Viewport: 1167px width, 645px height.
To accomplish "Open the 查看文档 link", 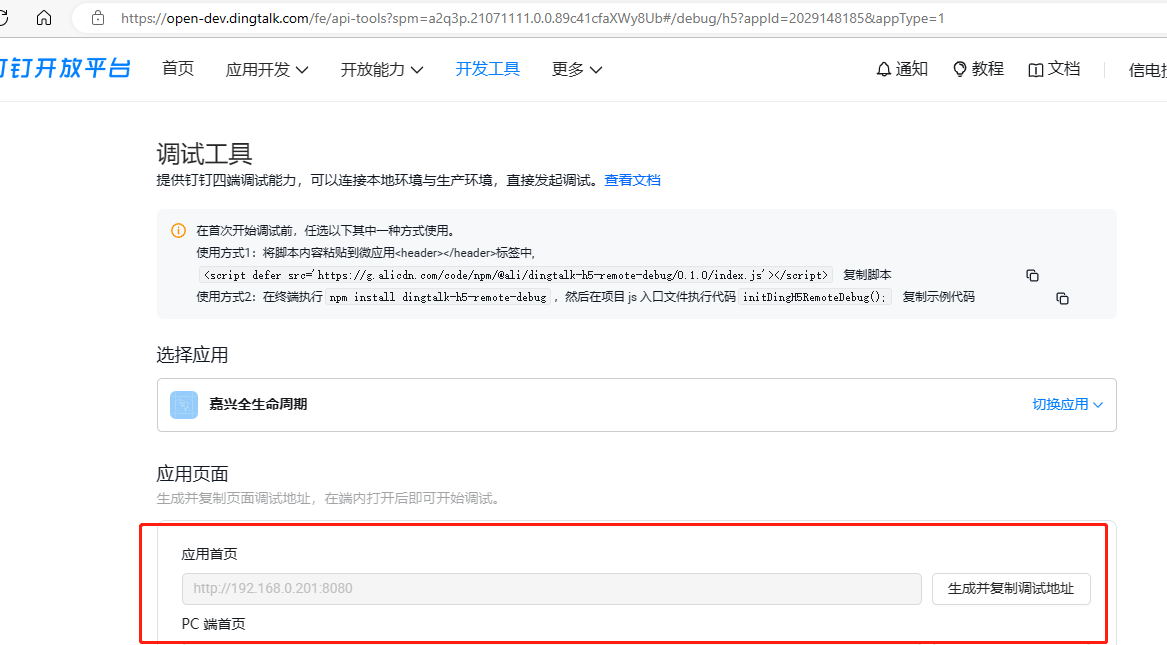I will pyautogui.click(x=633, y=180).
